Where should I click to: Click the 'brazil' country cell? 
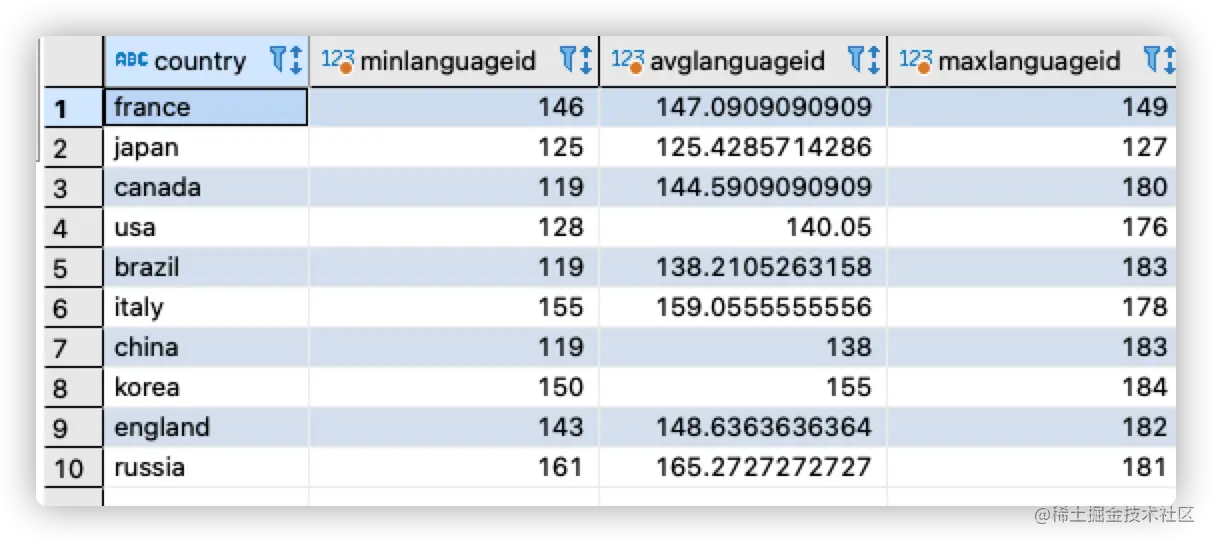(x=206, y=267)
